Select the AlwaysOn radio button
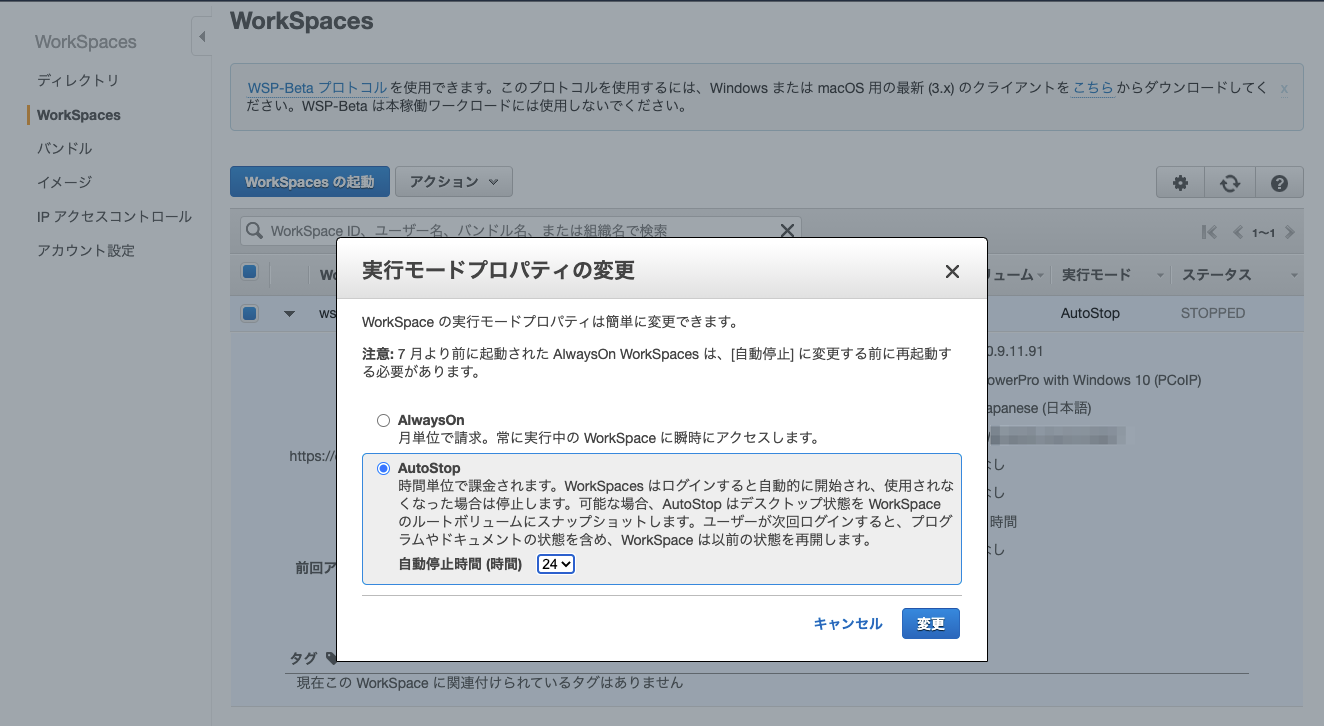This screenshot has width=1324, height=726. click(x=383, y=421)
